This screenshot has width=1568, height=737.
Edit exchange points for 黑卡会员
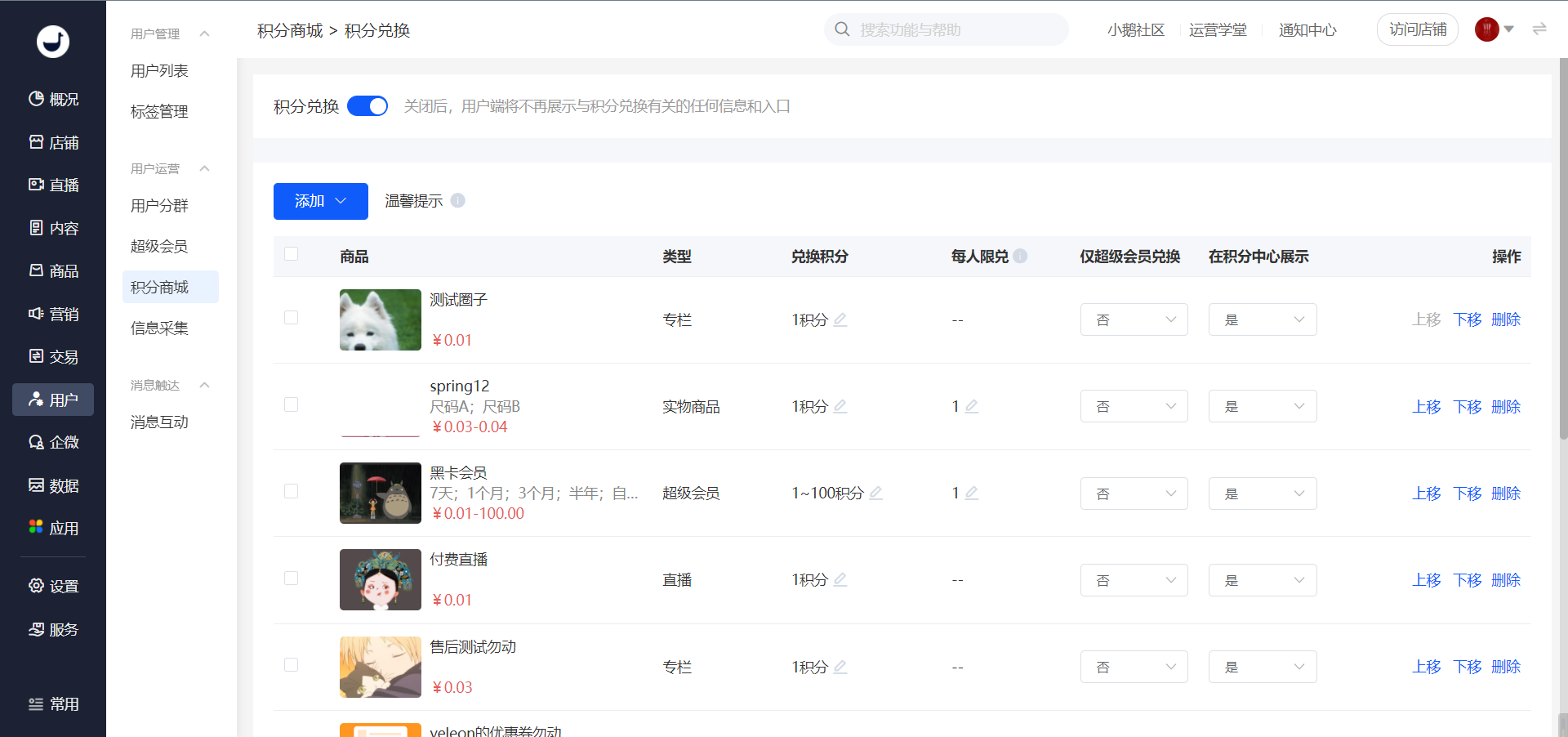(876, 493)
